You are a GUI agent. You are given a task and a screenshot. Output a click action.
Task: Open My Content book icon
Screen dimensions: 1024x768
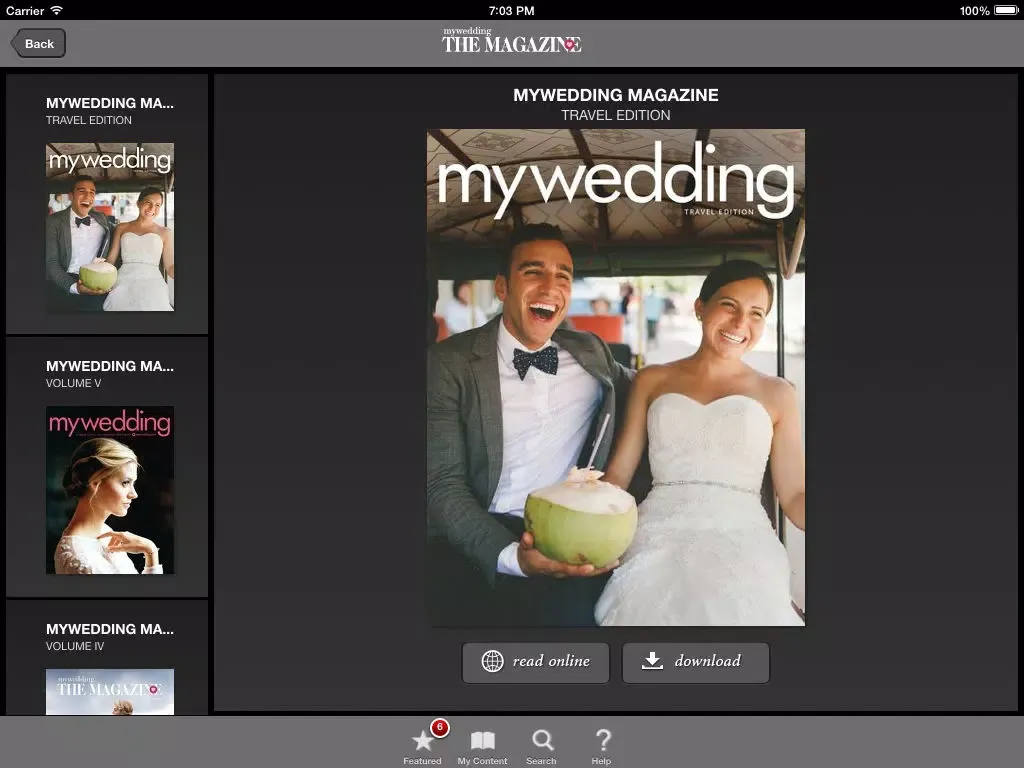[x=483, y=741]
